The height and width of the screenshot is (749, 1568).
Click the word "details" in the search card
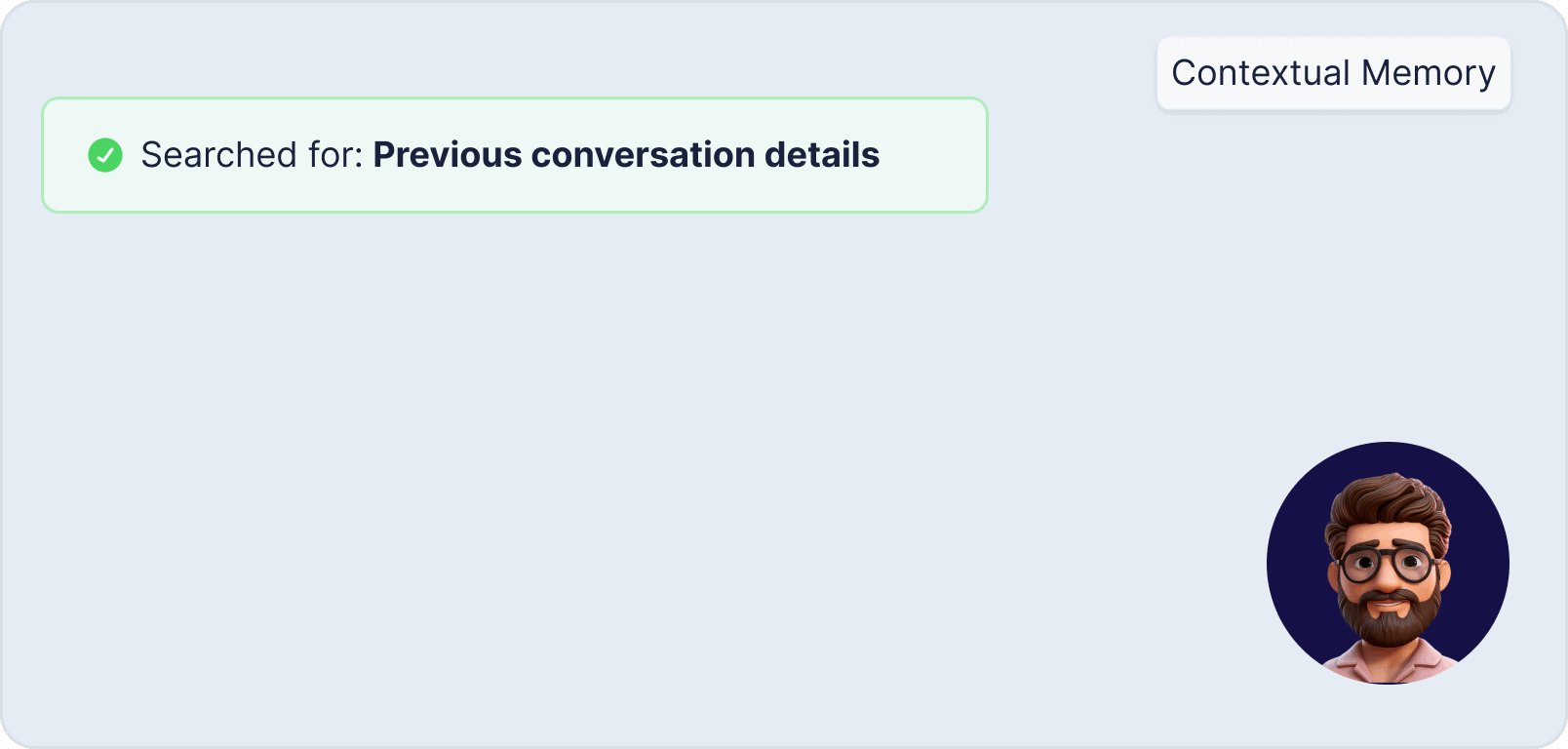click(x=822, y=155)
